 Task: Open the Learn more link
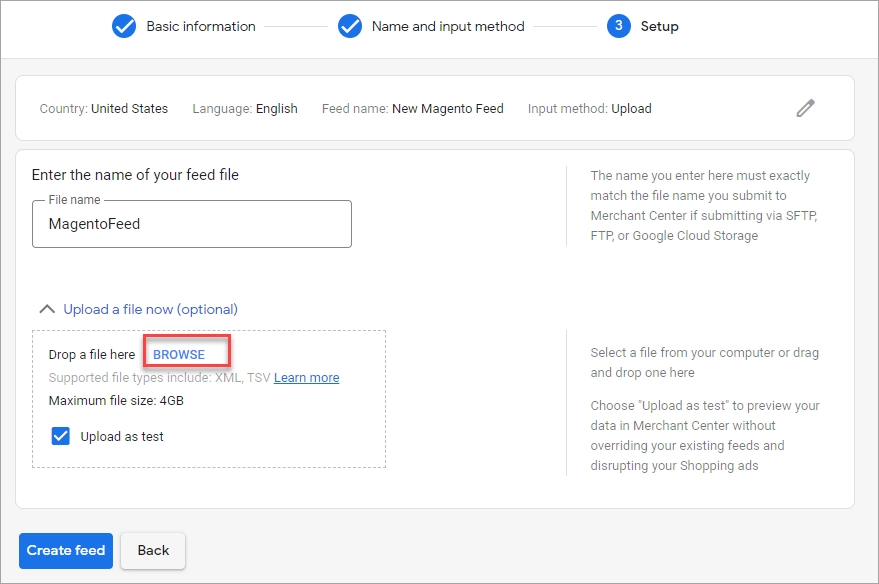(x=306, y=378)
